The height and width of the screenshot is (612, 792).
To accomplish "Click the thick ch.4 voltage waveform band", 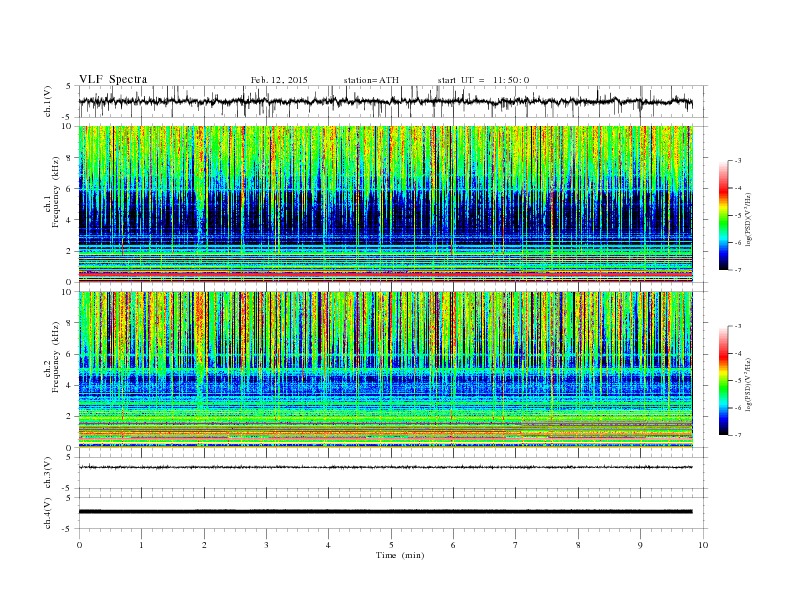I will [385, 512].
